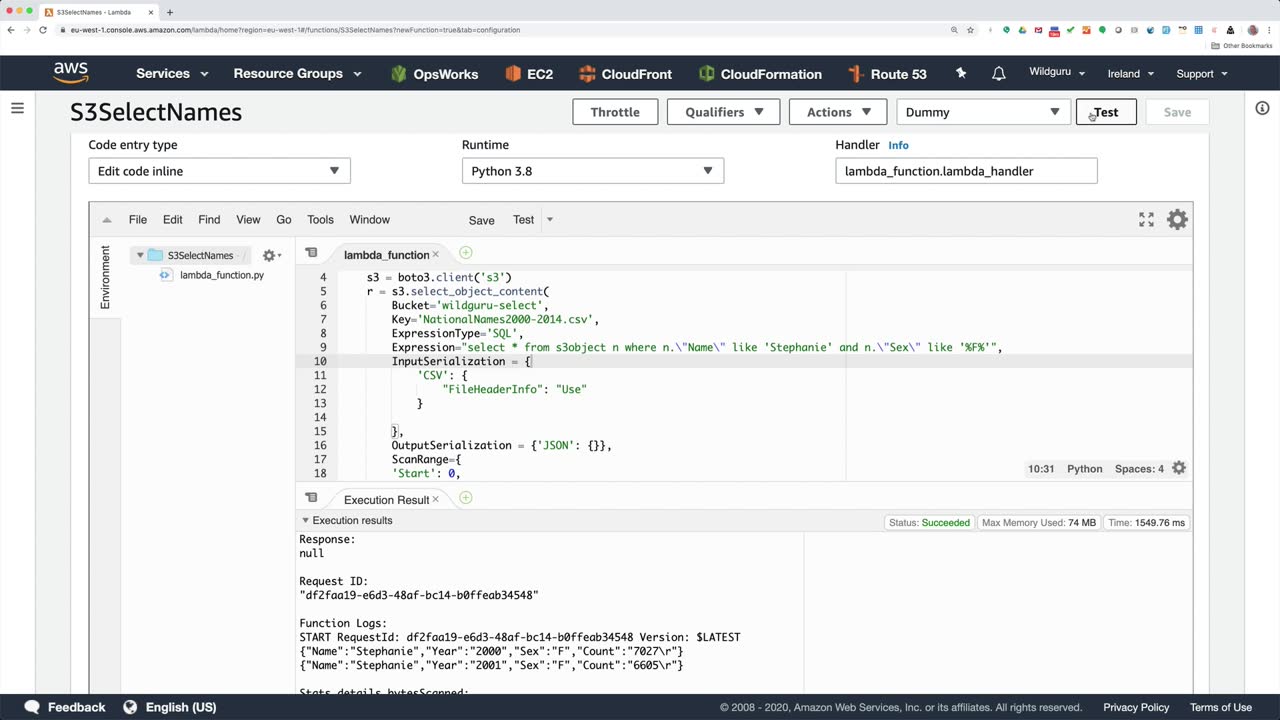Toggle fullscreen mode for the code editor
Image resolution: width=1280 pixels, height=720 pixels.
[x=1146, y=220]
